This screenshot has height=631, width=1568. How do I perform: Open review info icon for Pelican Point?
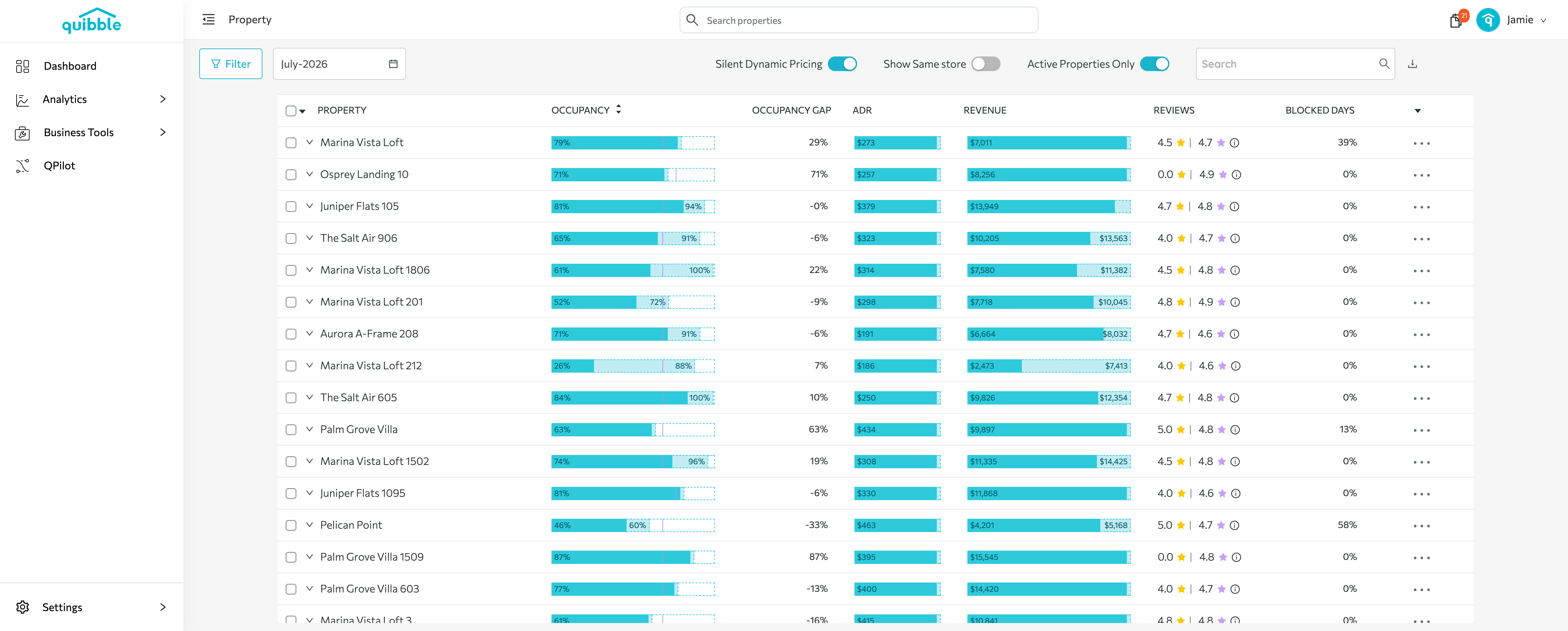[1234, 525]
